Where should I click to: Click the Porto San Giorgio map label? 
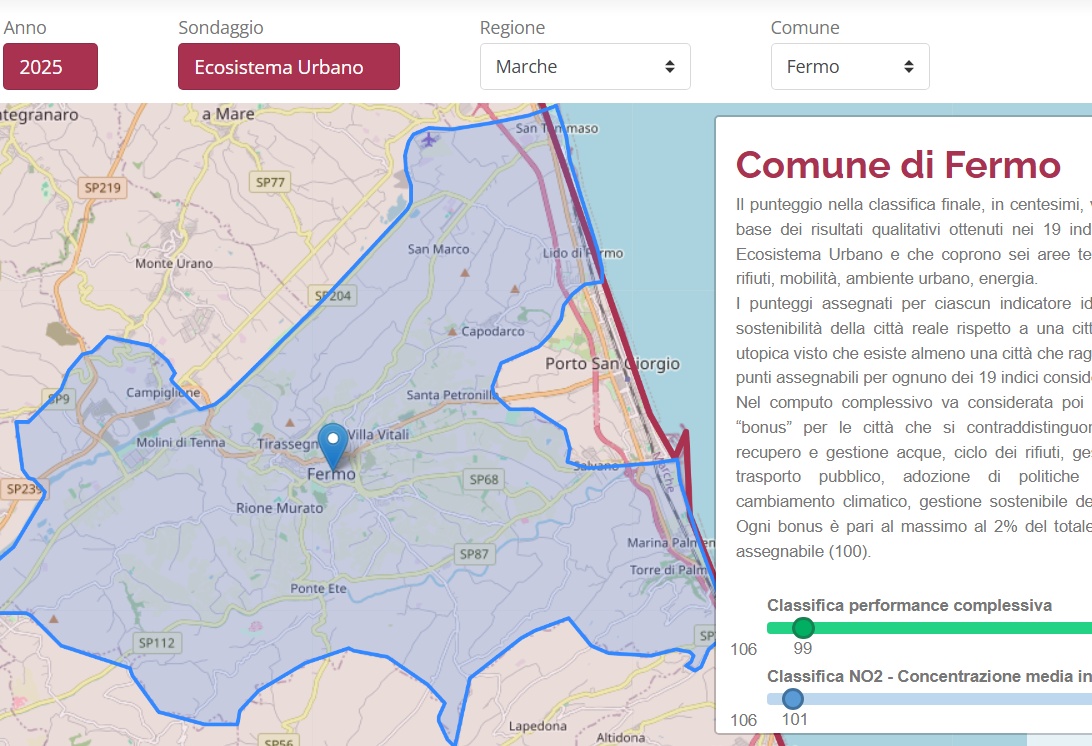612,364
